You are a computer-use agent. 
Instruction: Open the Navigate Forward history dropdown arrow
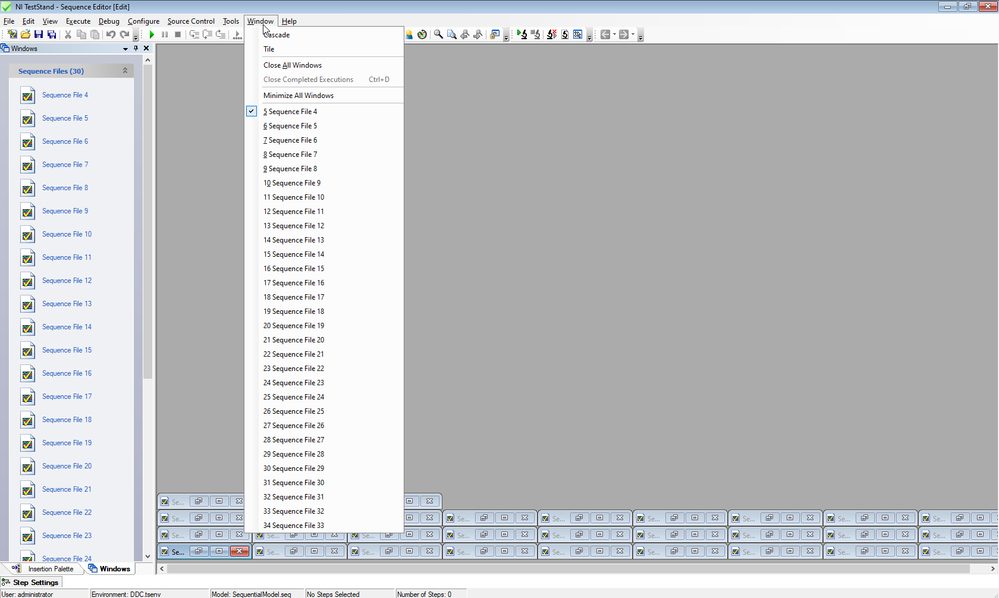633,34
